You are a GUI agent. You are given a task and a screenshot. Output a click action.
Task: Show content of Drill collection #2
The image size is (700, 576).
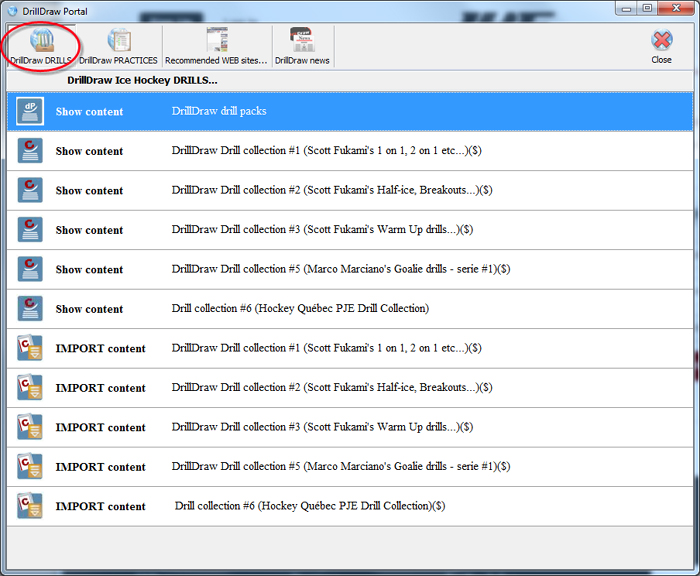[89, 191]
